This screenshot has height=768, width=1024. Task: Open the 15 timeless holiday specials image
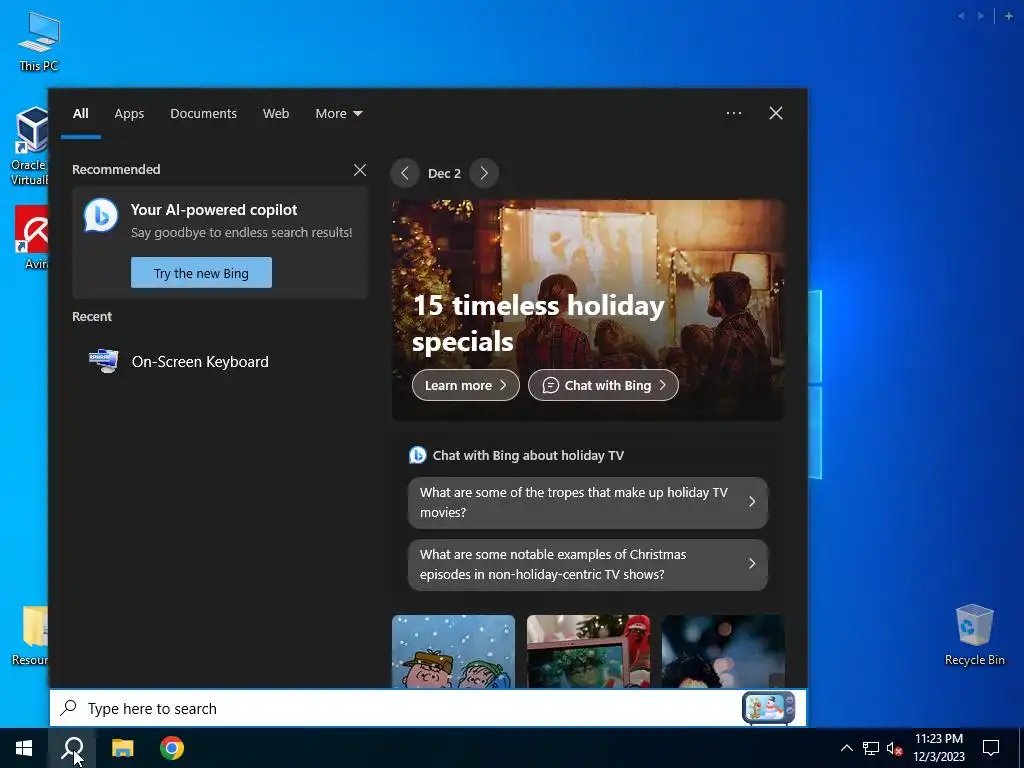pyautogui.click(x=588, y=310)
